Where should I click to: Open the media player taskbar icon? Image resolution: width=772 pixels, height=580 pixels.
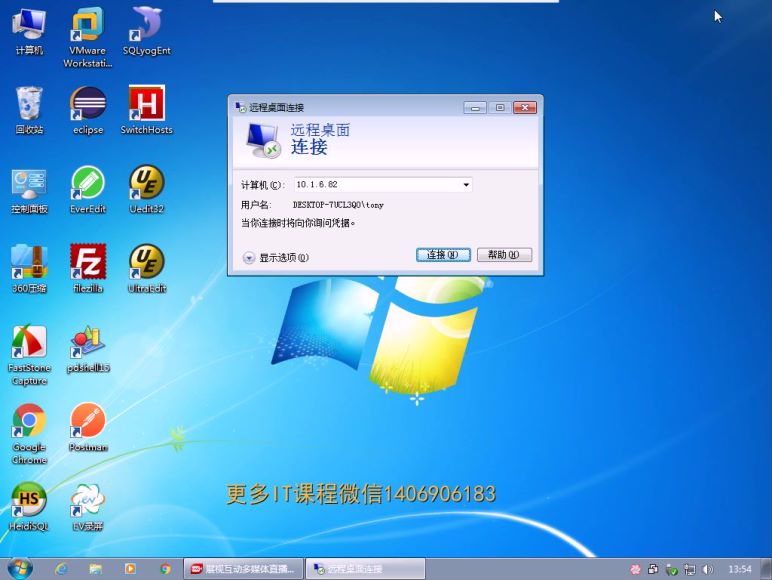(x=130, y=569)
